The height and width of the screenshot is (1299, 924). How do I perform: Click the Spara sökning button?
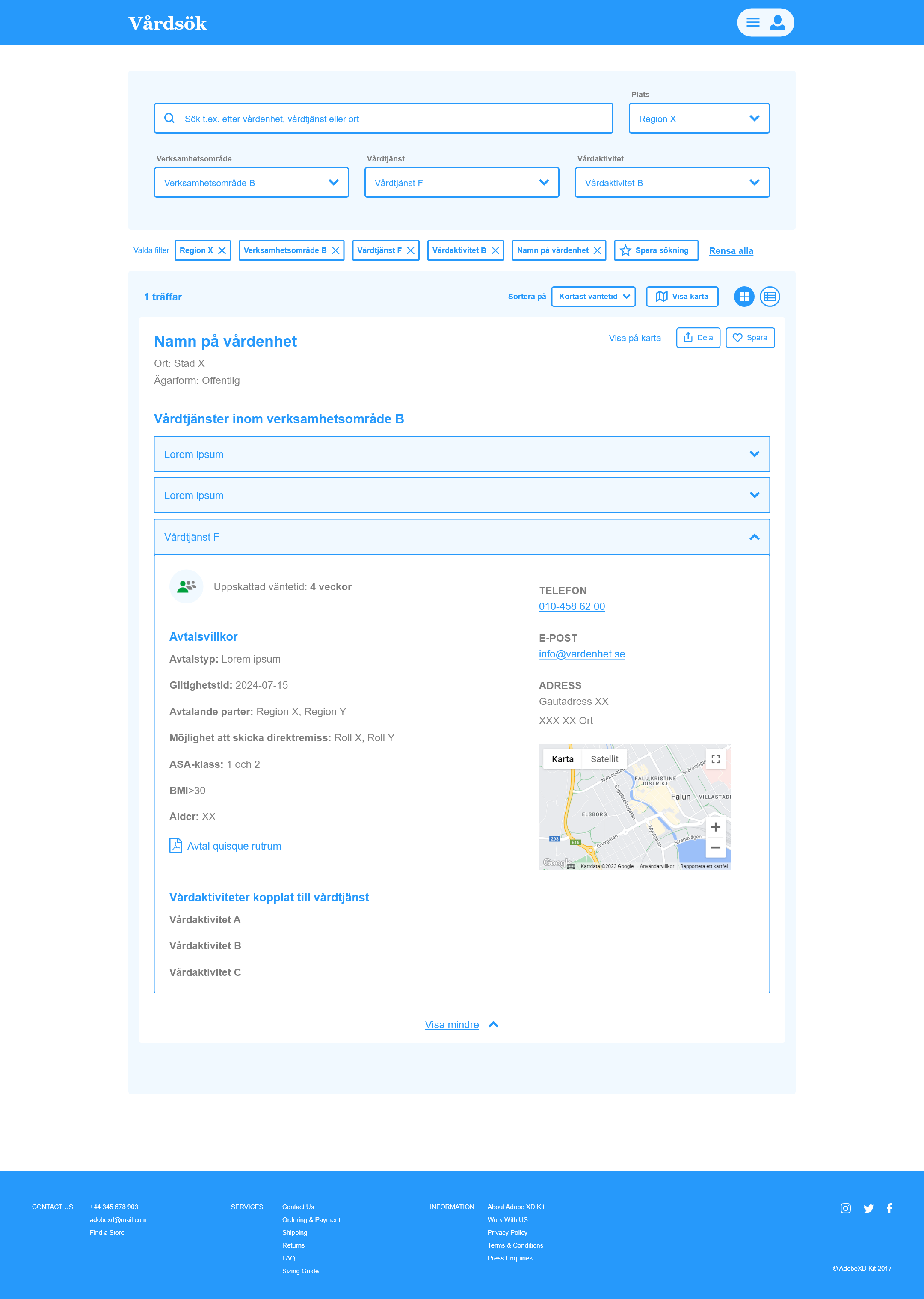tap(656, 250)
